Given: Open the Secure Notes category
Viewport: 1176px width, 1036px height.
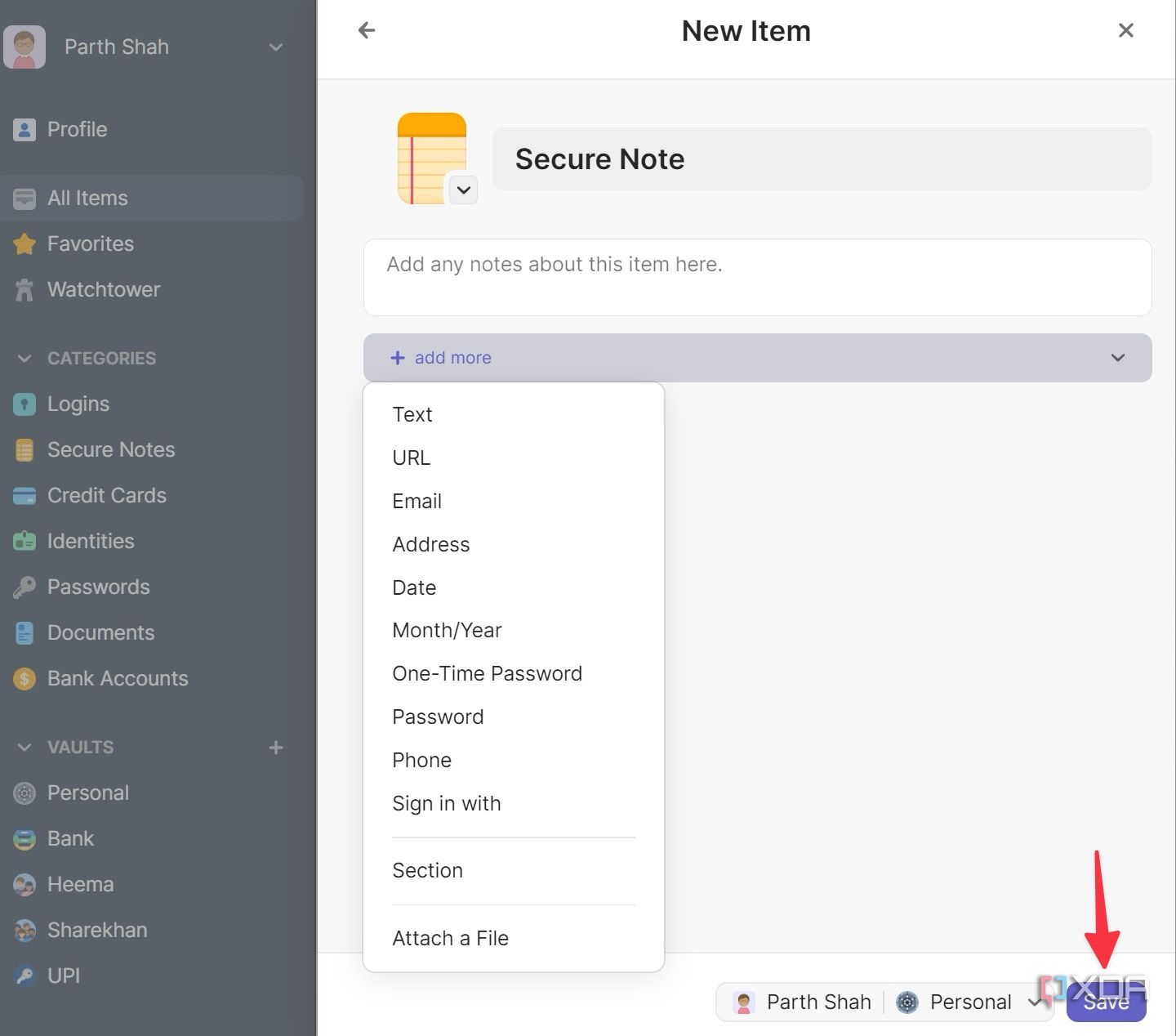Looking at the screenshot, I should (x=111, y=449).
